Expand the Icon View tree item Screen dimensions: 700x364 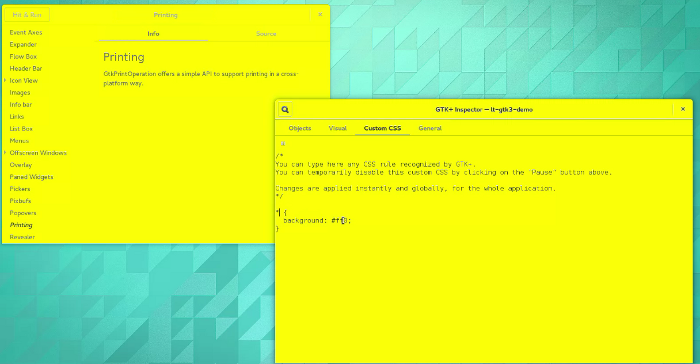click(5, 80)
